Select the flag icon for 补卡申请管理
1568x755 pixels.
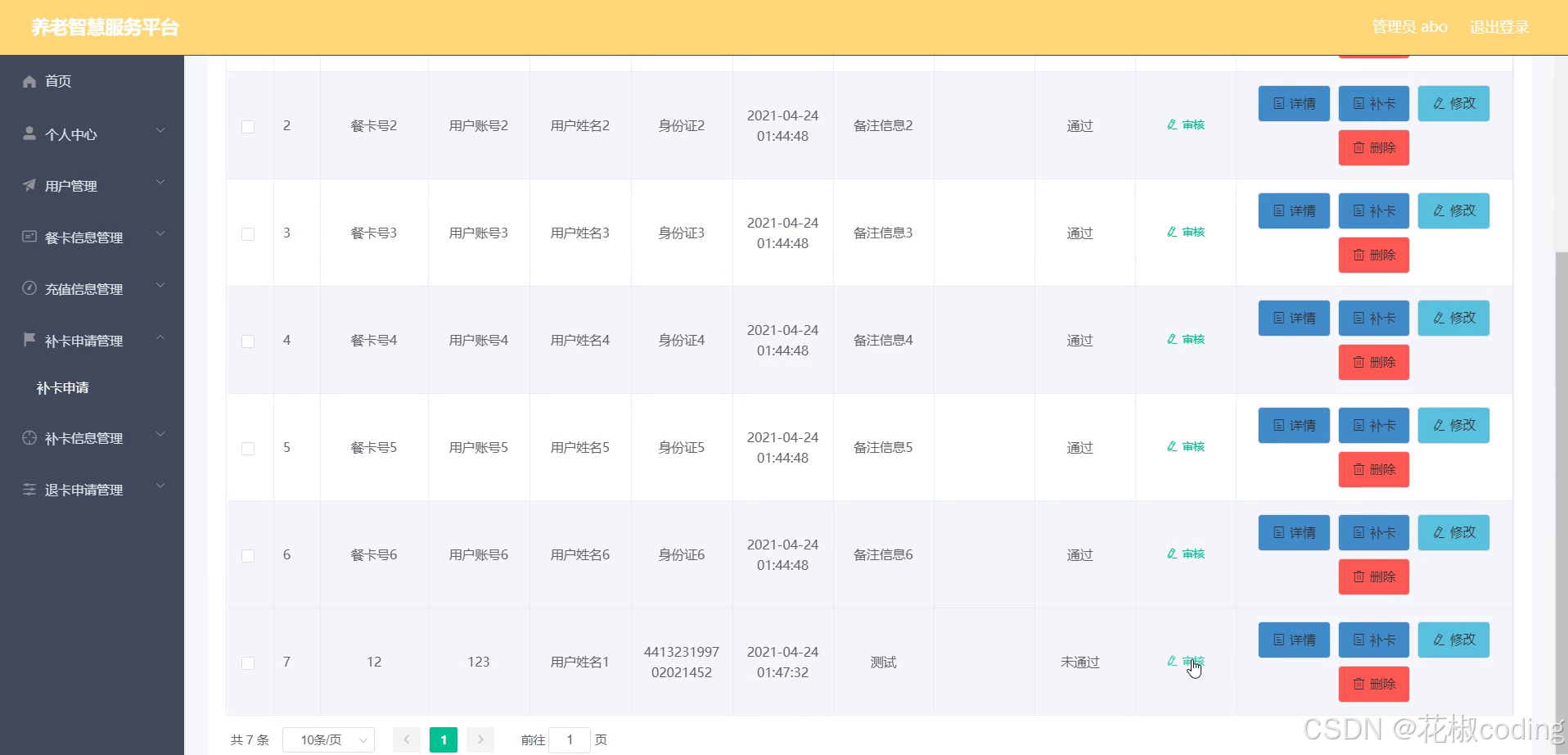tap(29, 340)
